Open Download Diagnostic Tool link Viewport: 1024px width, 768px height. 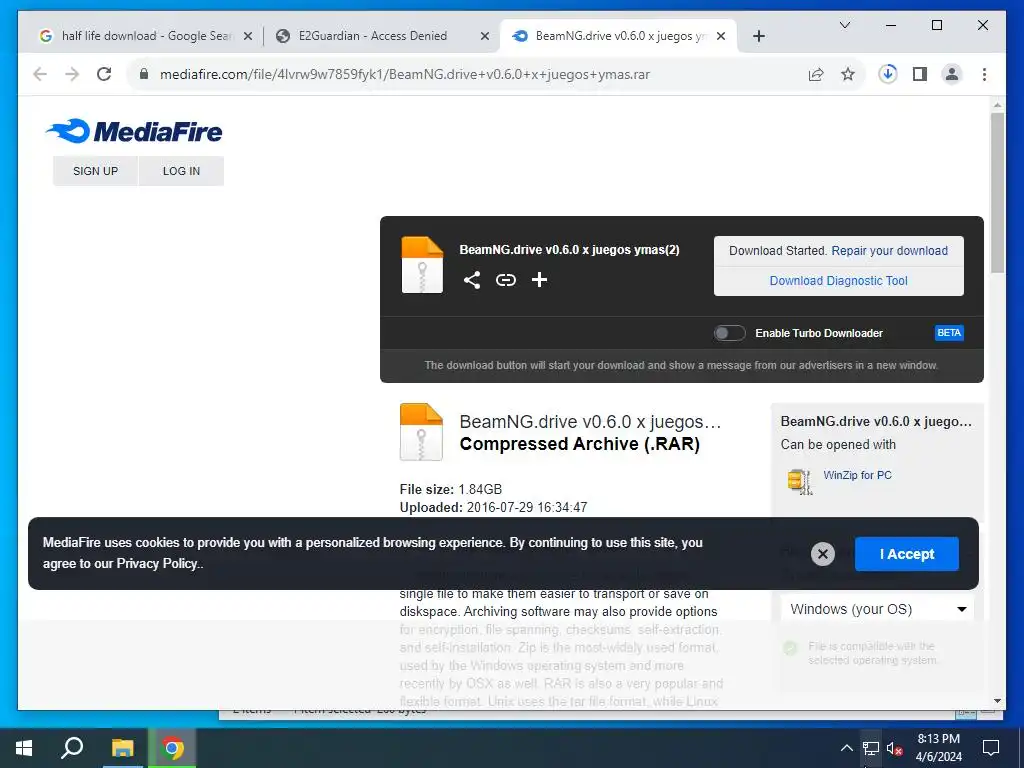pyautogui.click(x=839, y=281)
